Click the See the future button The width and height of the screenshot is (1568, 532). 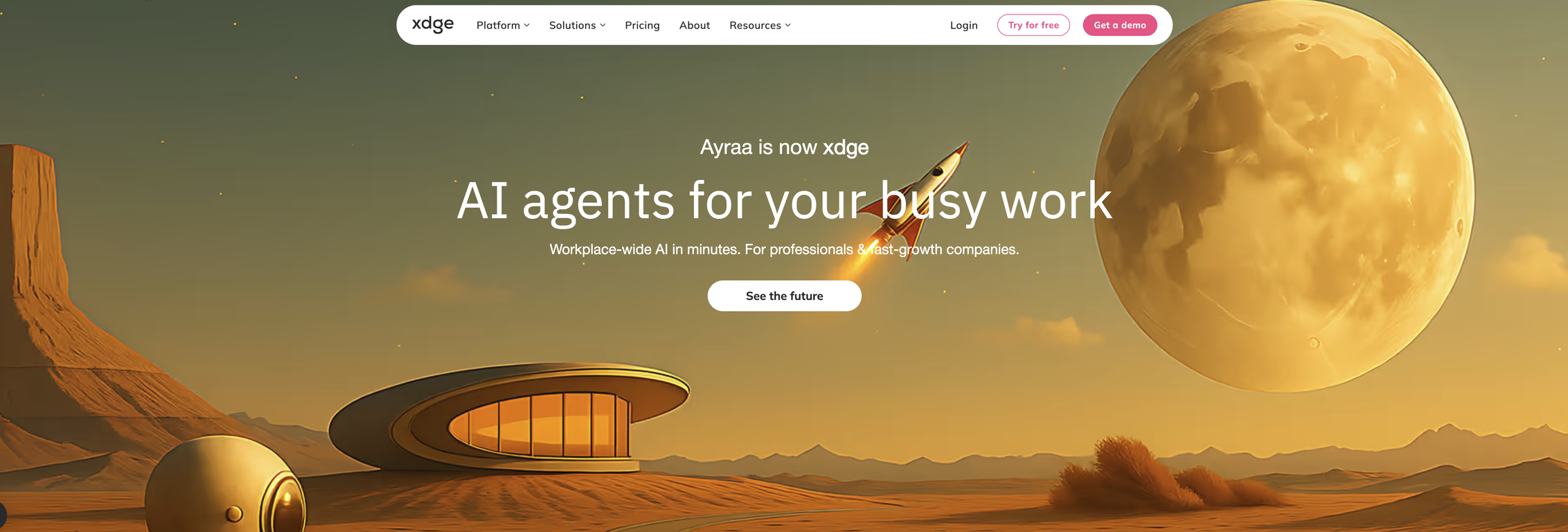tap(784, 296)
